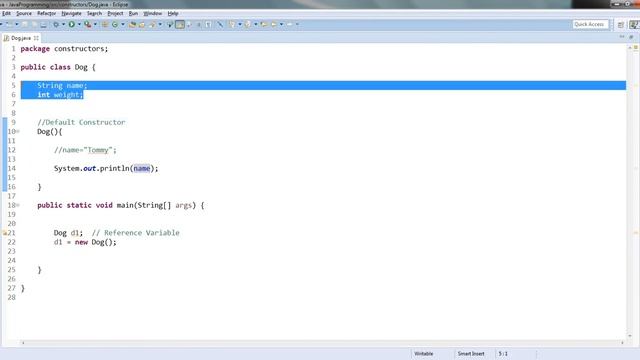Image resolution: width=640 pixels, height=360 pixels.
Task: Go to Last Edit Location icon
Action: (x=264, y=24)
